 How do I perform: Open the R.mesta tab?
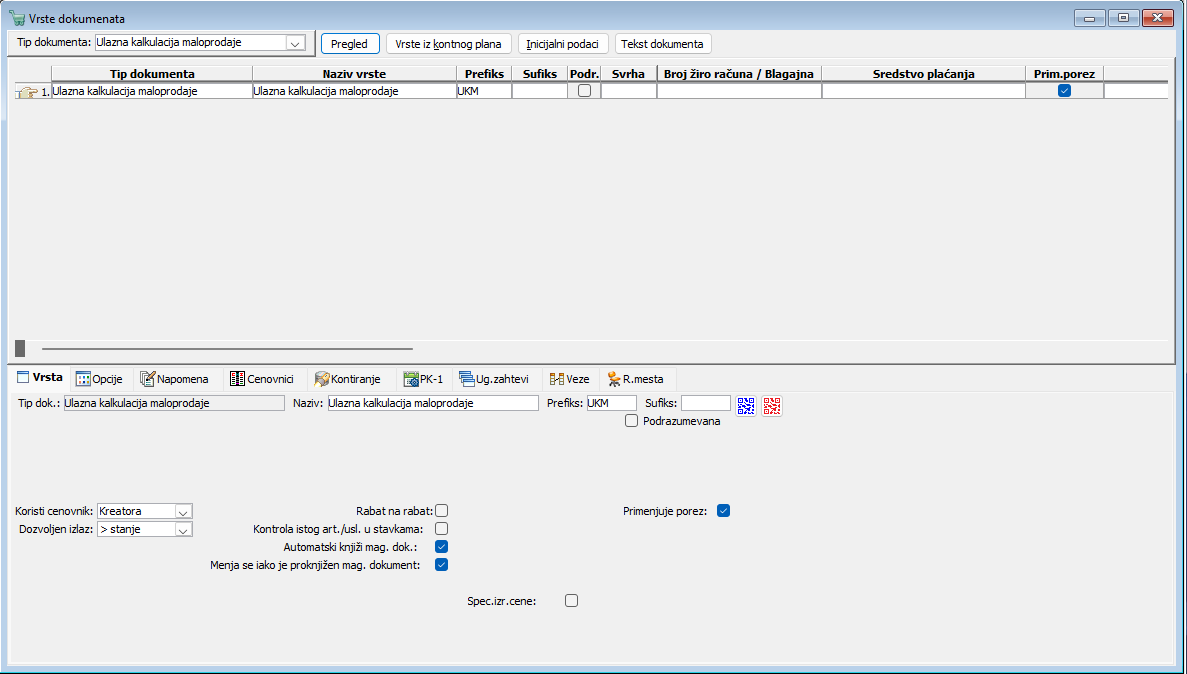[636, 379]
